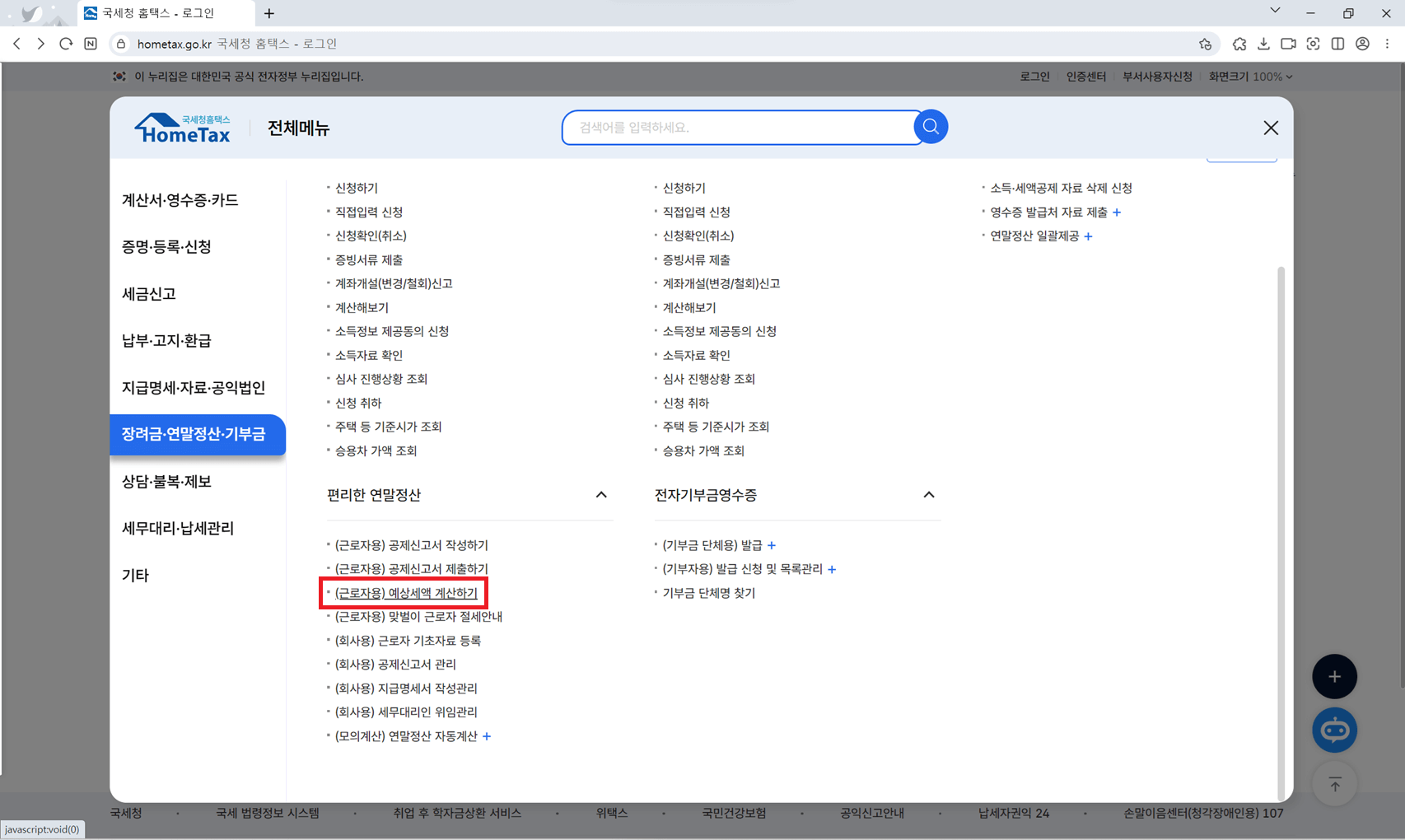
Task: Close the 전체메뉴 overlay with the X icon
Action: pyautogui.click(x=1271, y=128)
